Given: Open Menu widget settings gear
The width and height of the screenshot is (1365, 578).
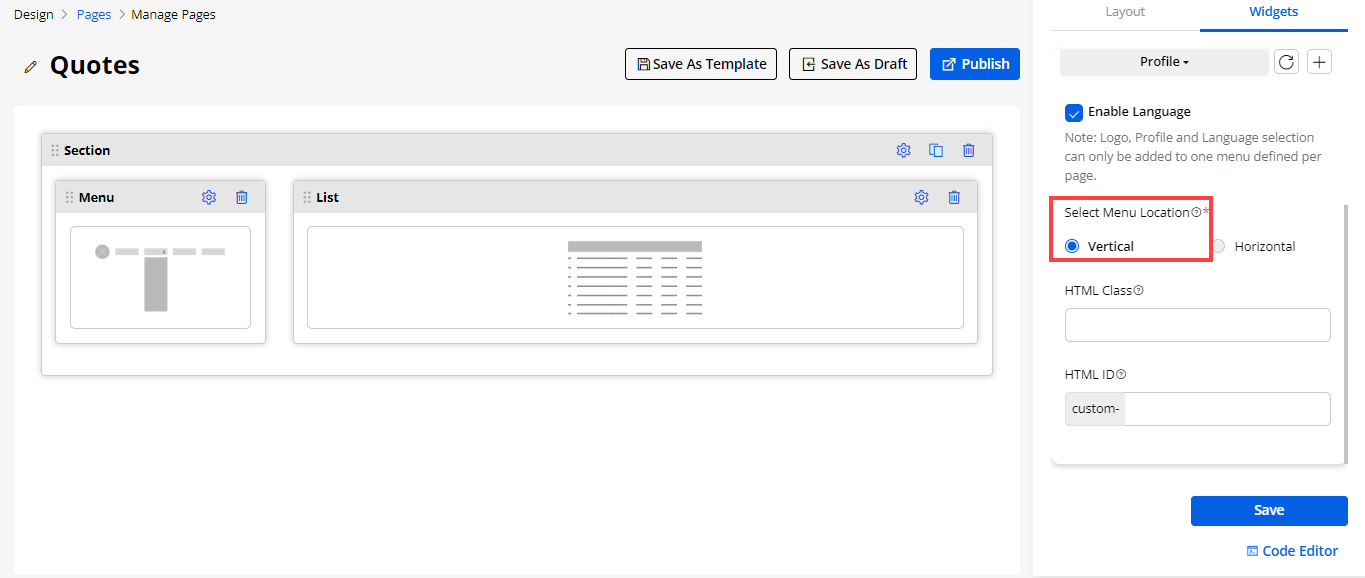Looking at the screenshot, I should click(209, 197).
